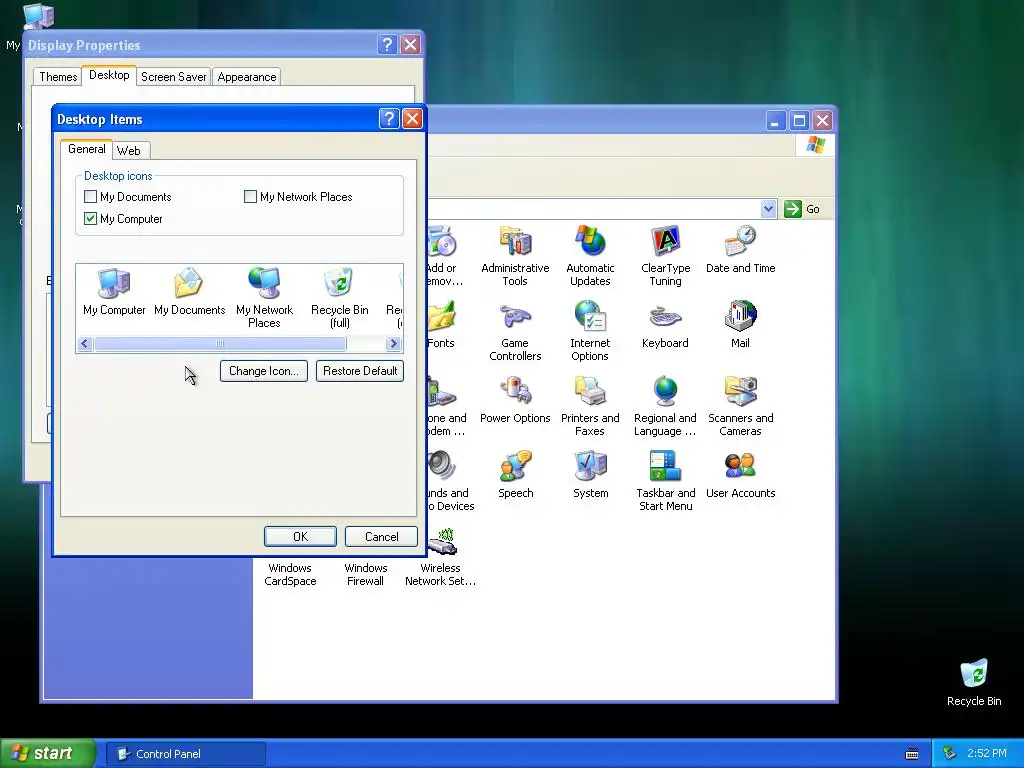Click the horizontal scrollbar thumb in icon list

point(220,344)
